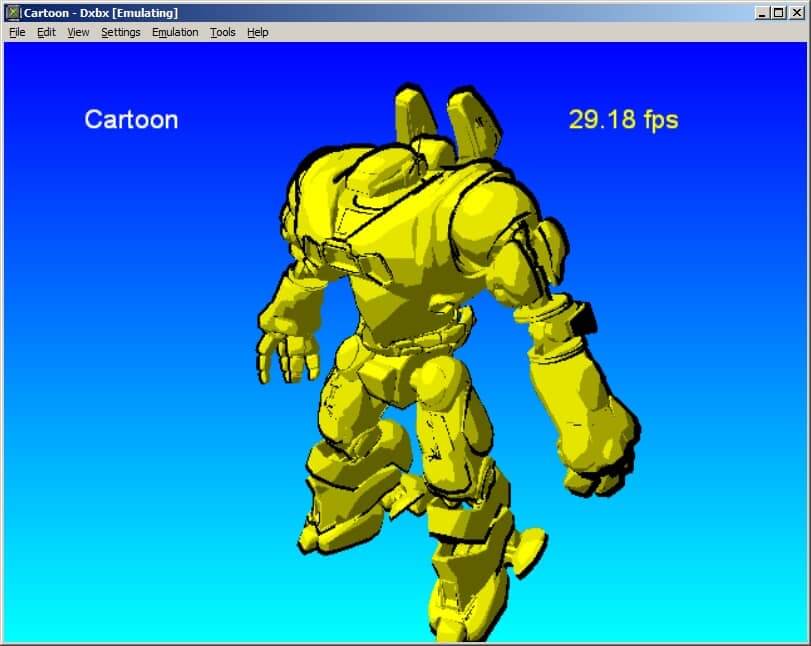Minimize the Dxbx window

pos(762,13)
